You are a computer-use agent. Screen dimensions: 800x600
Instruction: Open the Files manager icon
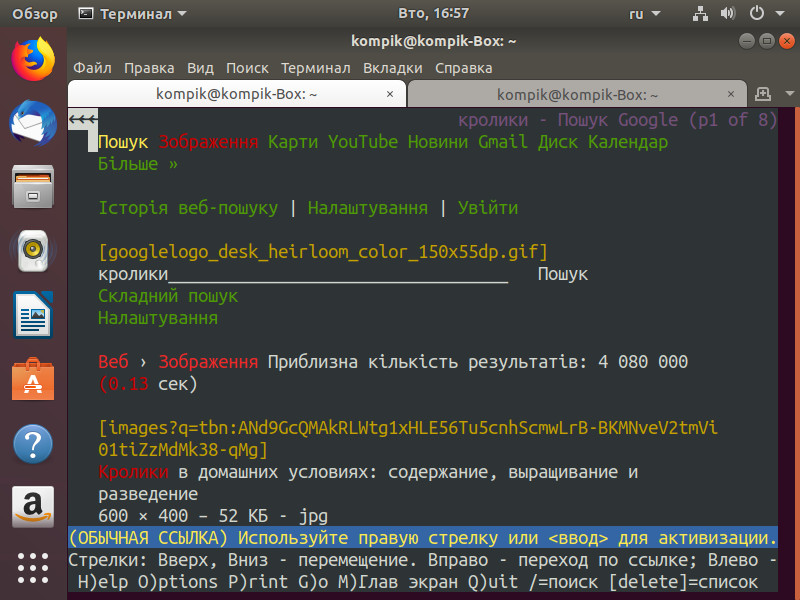tap(33, 186)
